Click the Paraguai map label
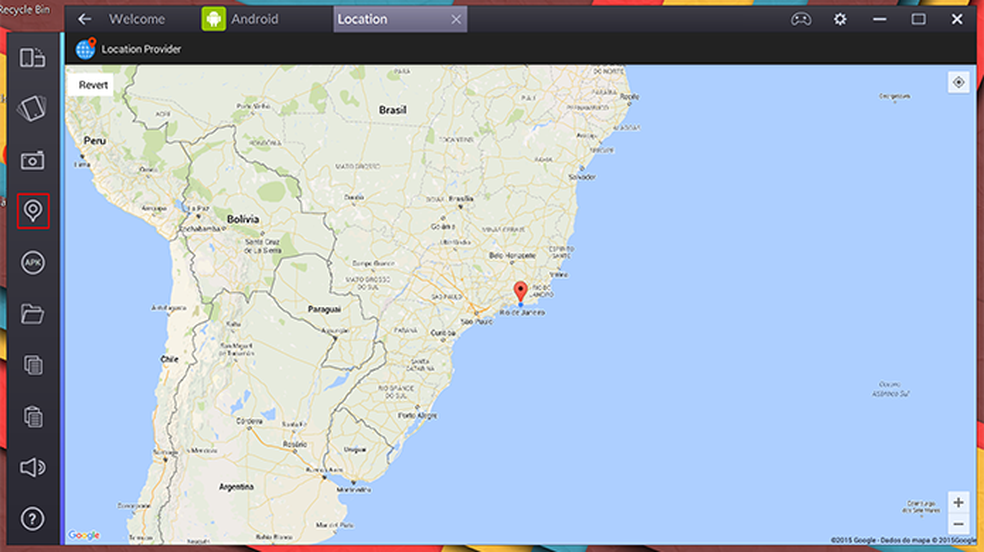This screenshot has width=984, height=552. click(x=324, y=309)
